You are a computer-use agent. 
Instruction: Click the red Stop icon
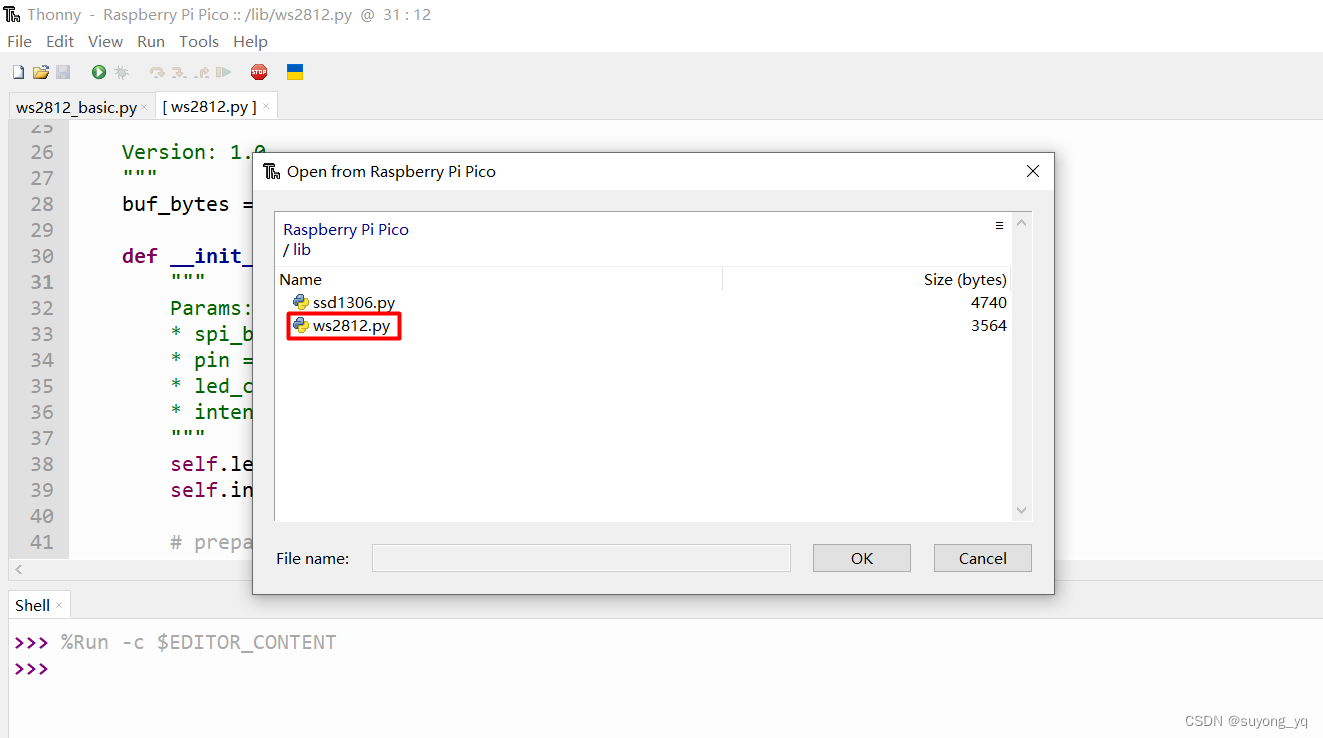[259, 72]
